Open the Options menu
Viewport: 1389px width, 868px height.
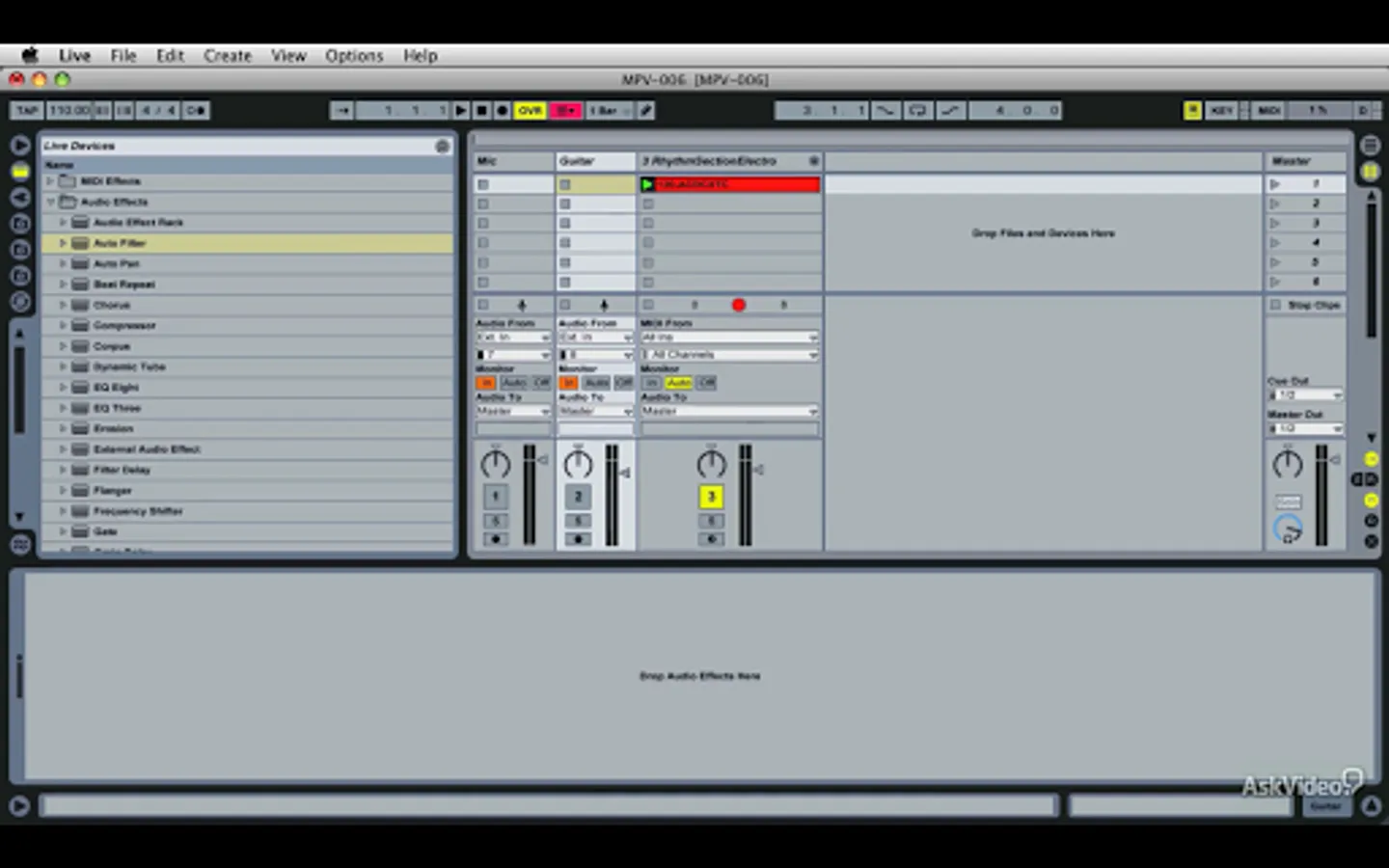coord(354,56)
